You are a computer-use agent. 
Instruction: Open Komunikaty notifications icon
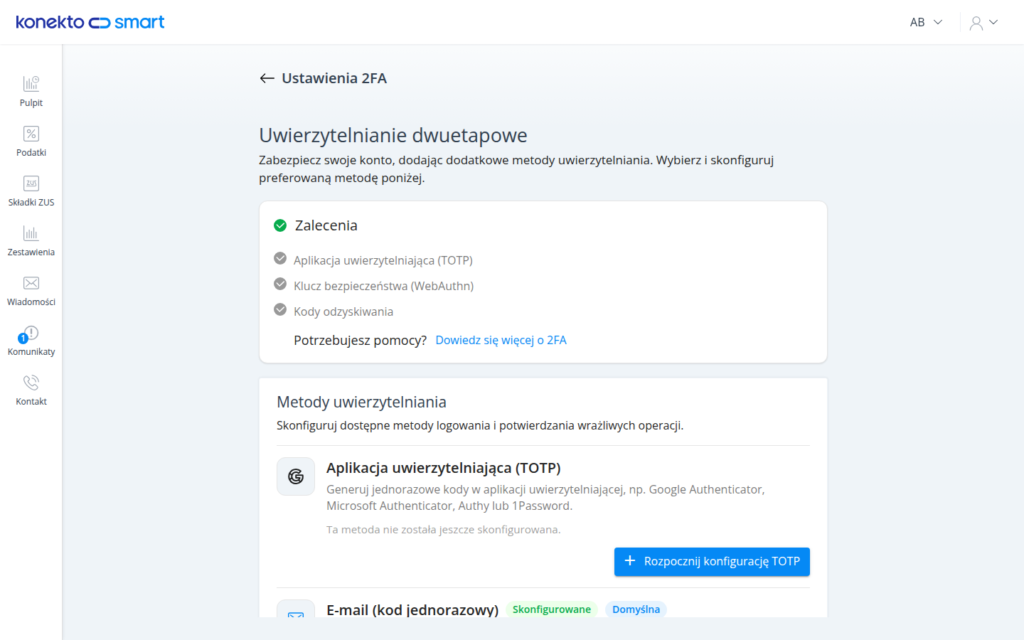click(29, 334)
